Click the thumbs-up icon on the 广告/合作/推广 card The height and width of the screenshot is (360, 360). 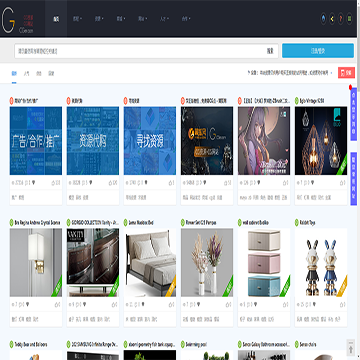pos(53,183)
